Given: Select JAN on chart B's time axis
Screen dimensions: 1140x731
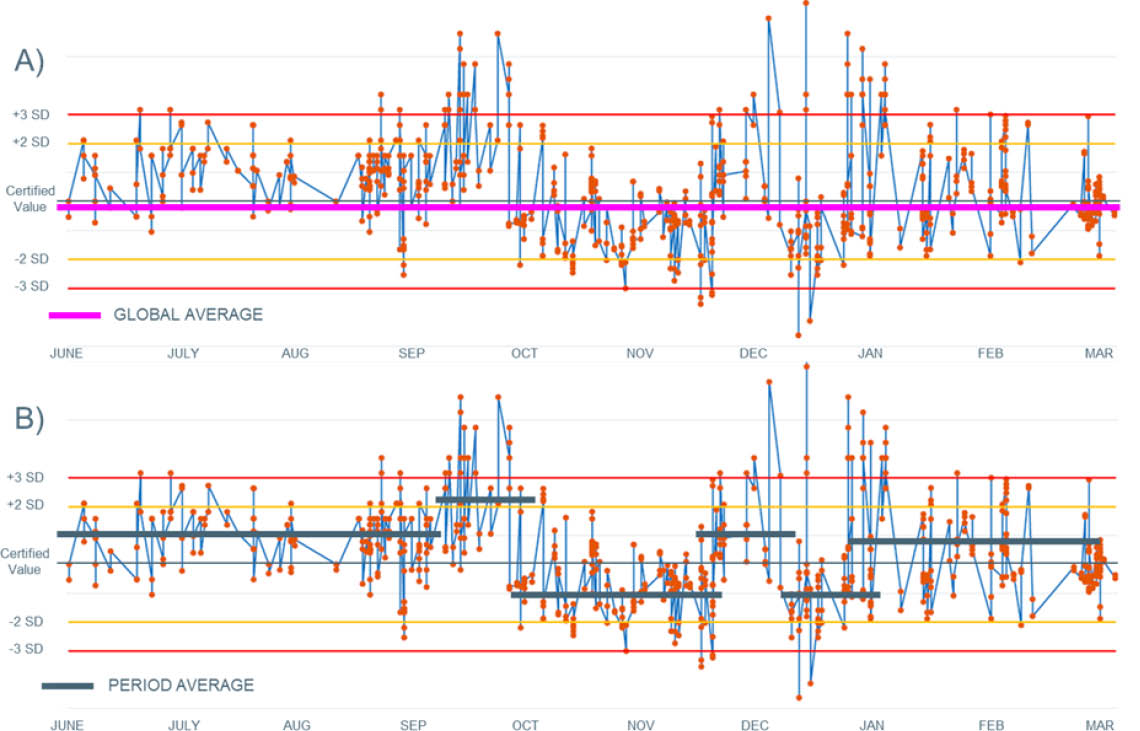Looking at the screenshot, I should (x=871, y=724).
